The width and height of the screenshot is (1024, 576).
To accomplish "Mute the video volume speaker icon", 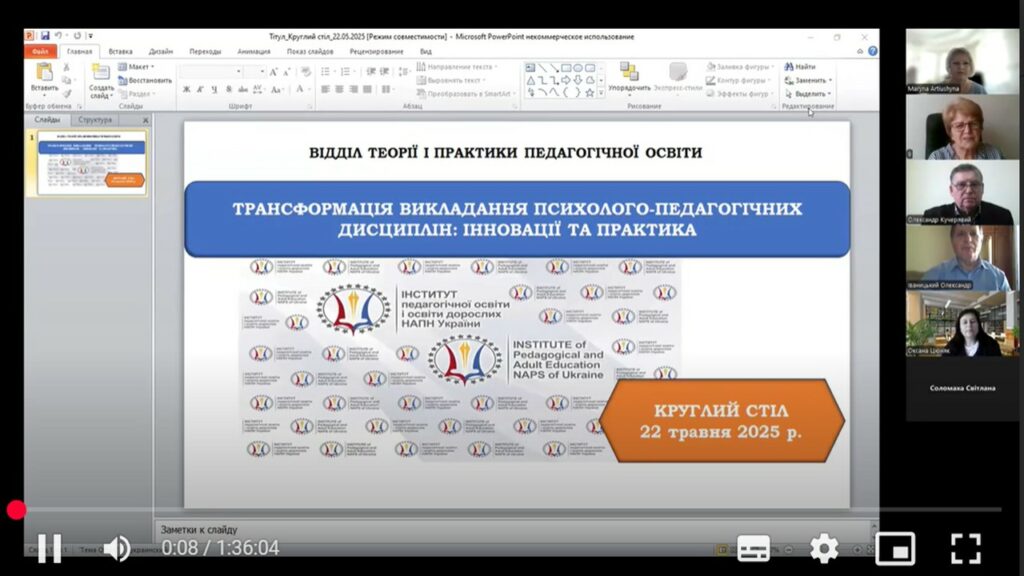I will 116,548.
